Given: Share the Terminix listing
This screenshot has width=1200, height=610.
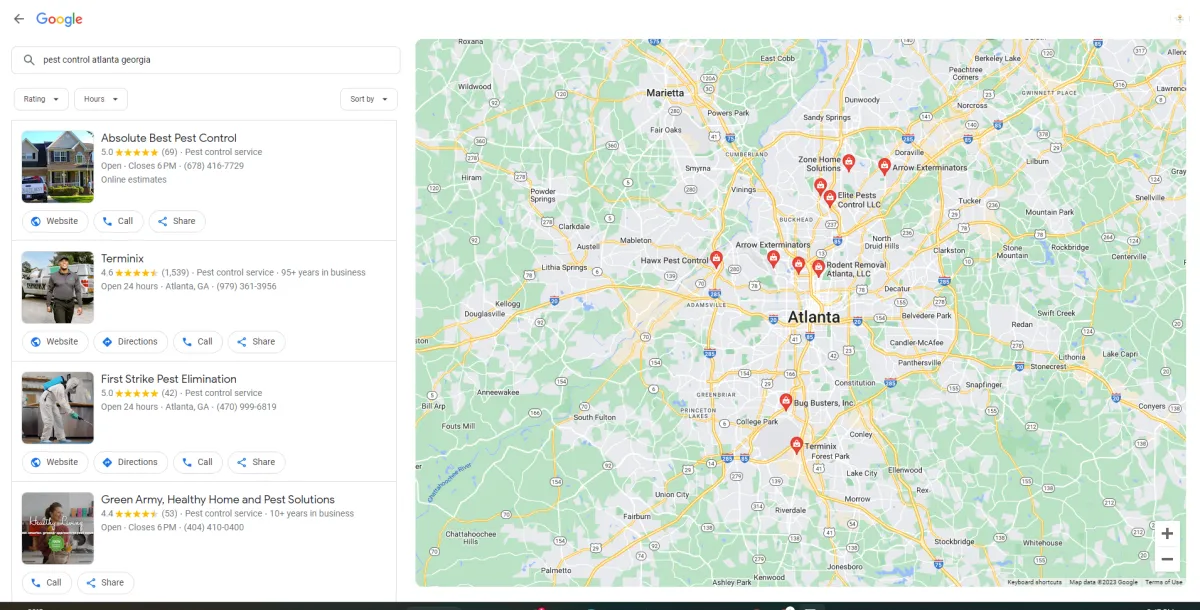Looking at the screenshot, I should pyautogui.click(x=256, y=342).
